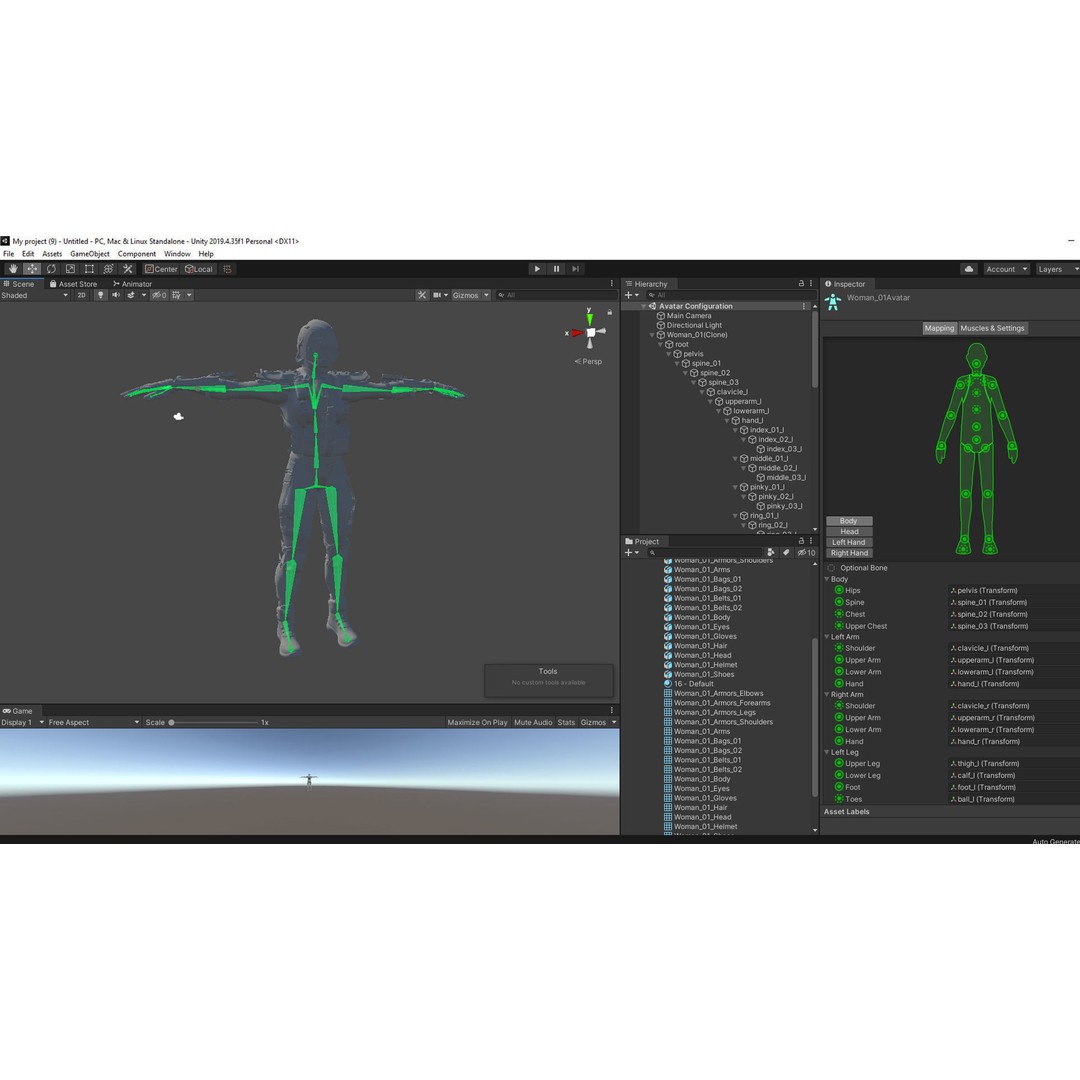
Task: Open the Display 1 dropdown in Game view
Action: pos(23,723)
